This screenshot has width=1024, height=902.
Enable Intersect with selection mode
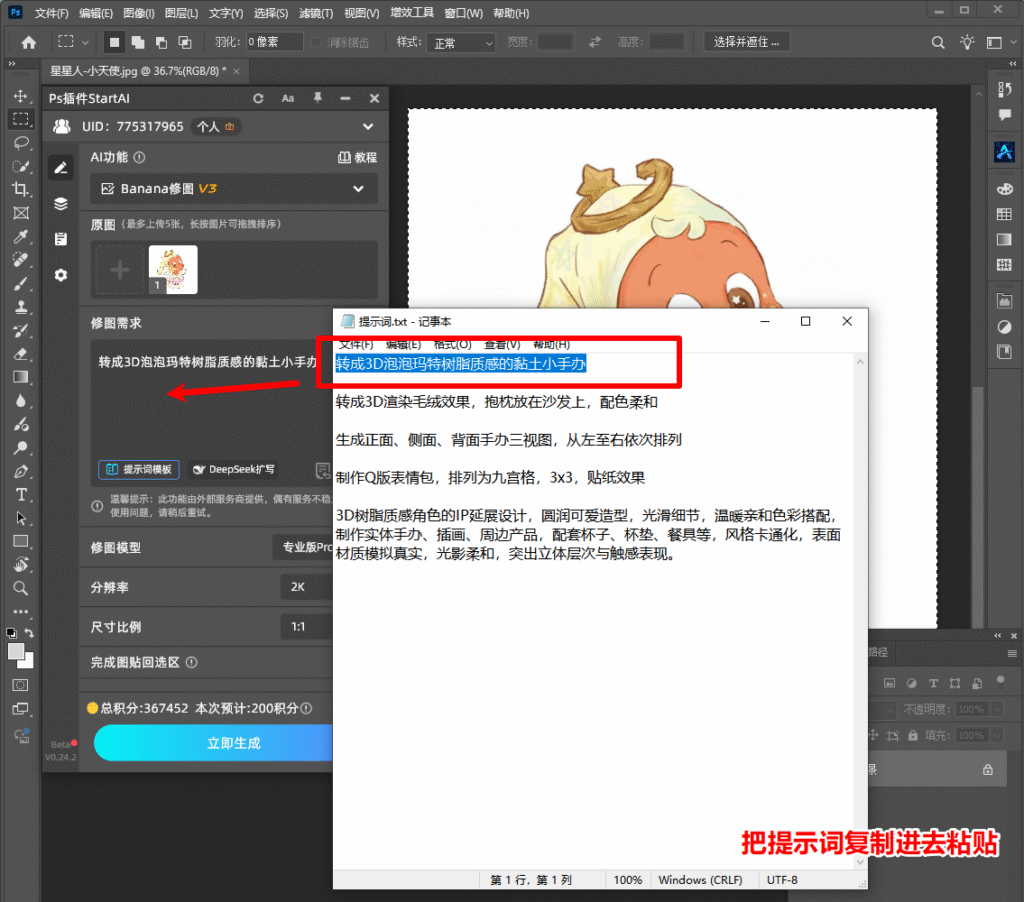click(185, 42)
